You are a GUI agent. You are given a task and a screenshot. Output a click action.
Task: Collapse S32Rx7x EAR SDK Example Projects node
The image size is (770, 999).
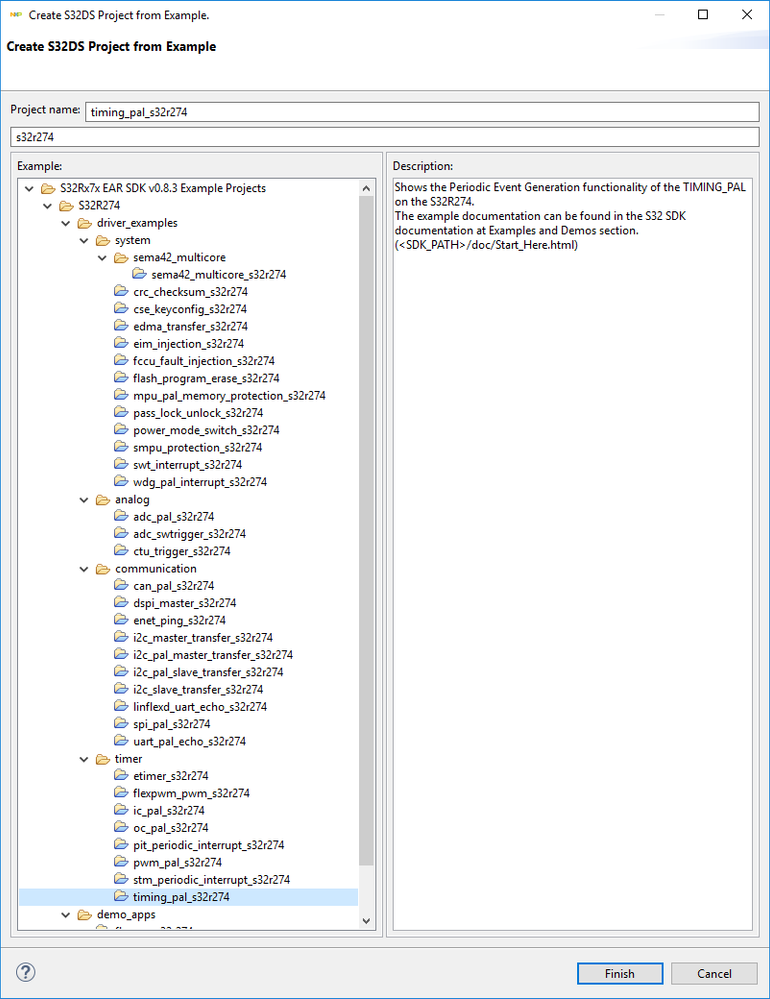(x=29, y=189)
